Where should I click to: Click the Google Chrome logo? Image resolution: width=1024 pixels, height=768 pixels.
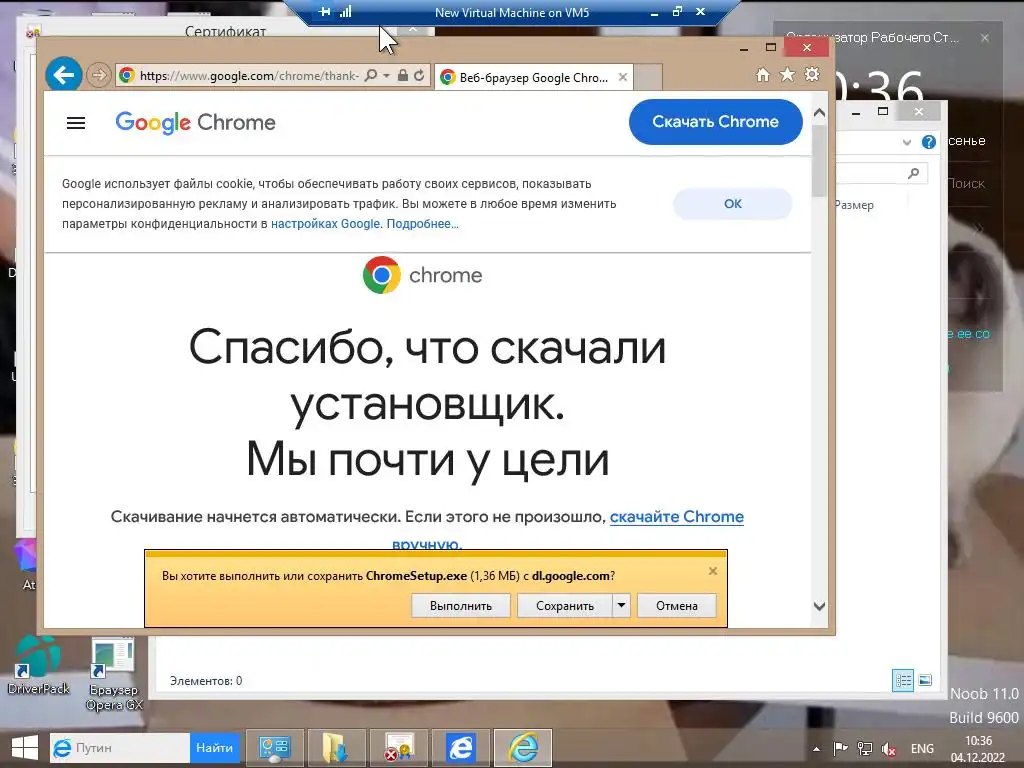tap(195, 123)
